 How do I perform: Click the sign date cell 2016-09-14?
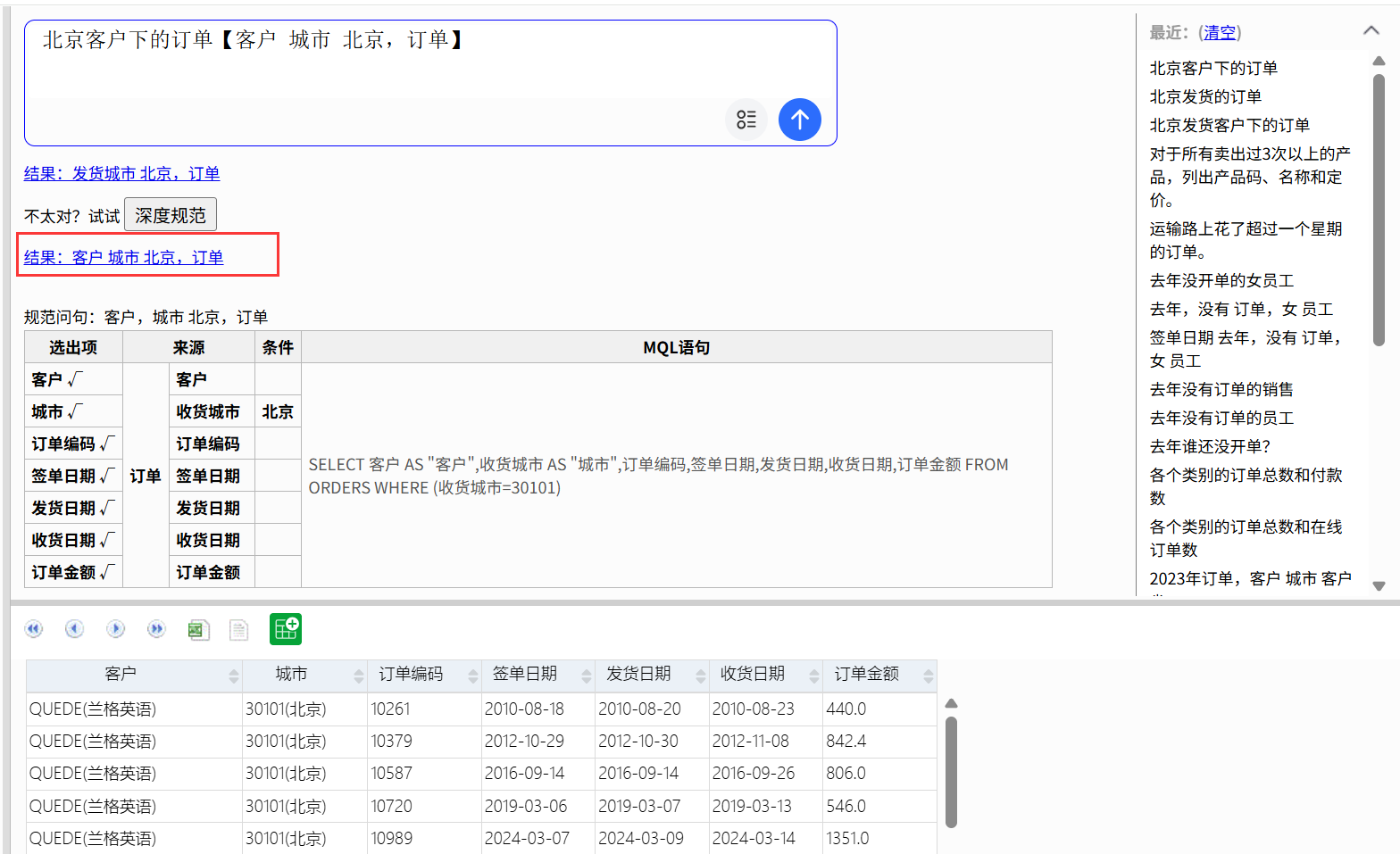click(x=537, y=773)
